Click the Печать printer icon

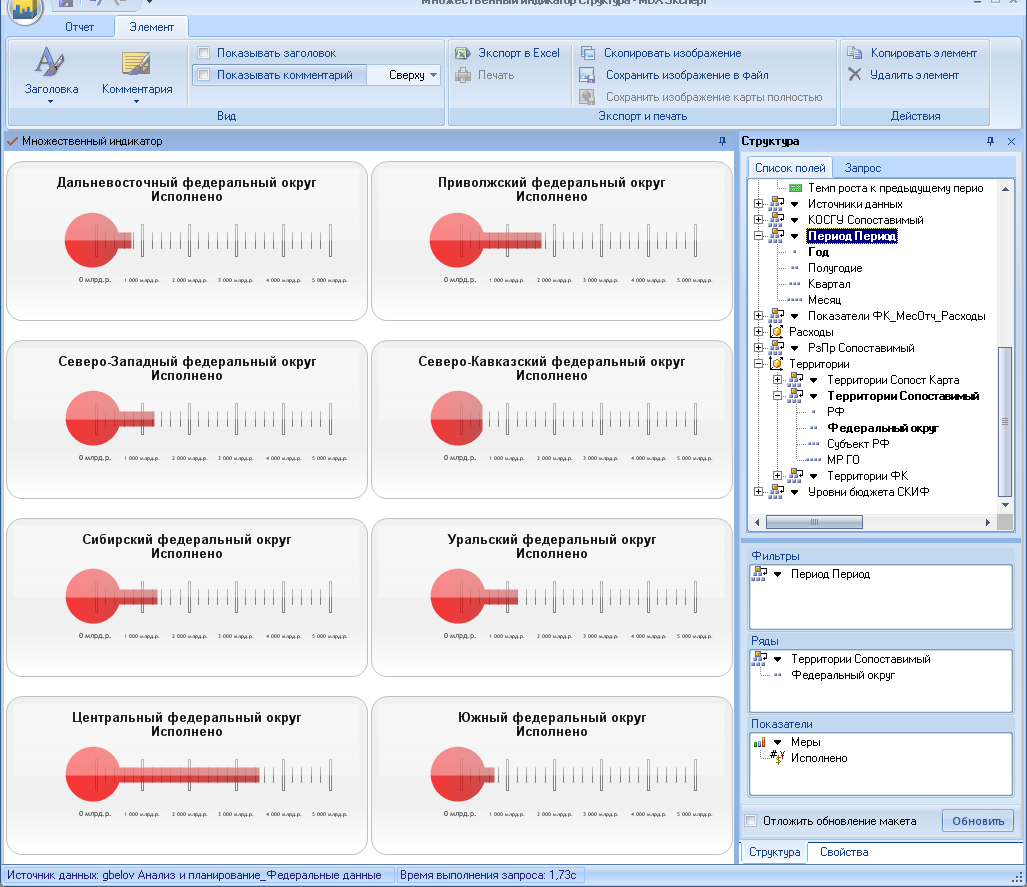point(463,75)
